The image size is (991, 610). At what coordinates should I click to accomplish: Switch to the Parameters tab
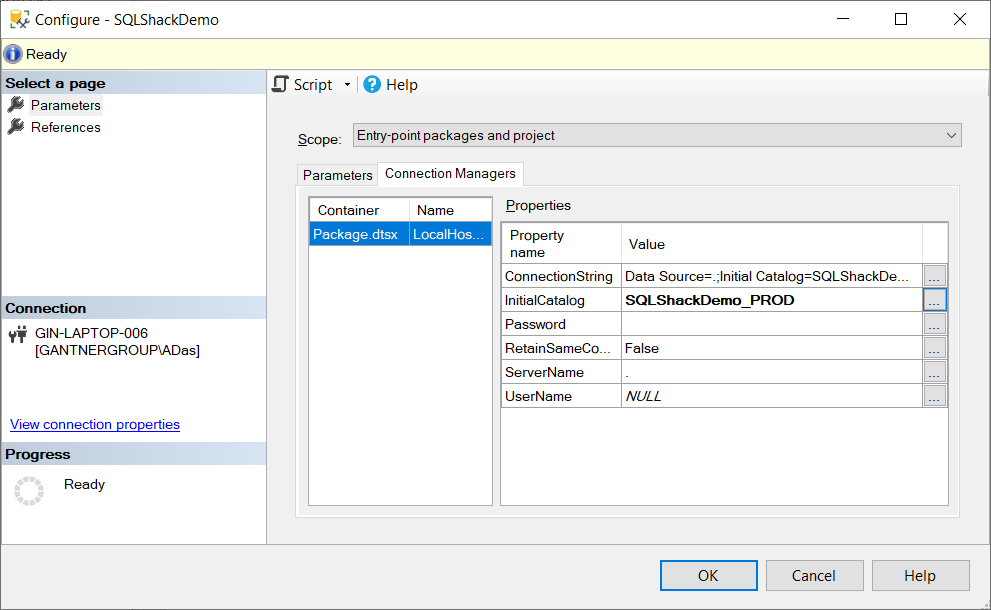click(x=337, y=175)
